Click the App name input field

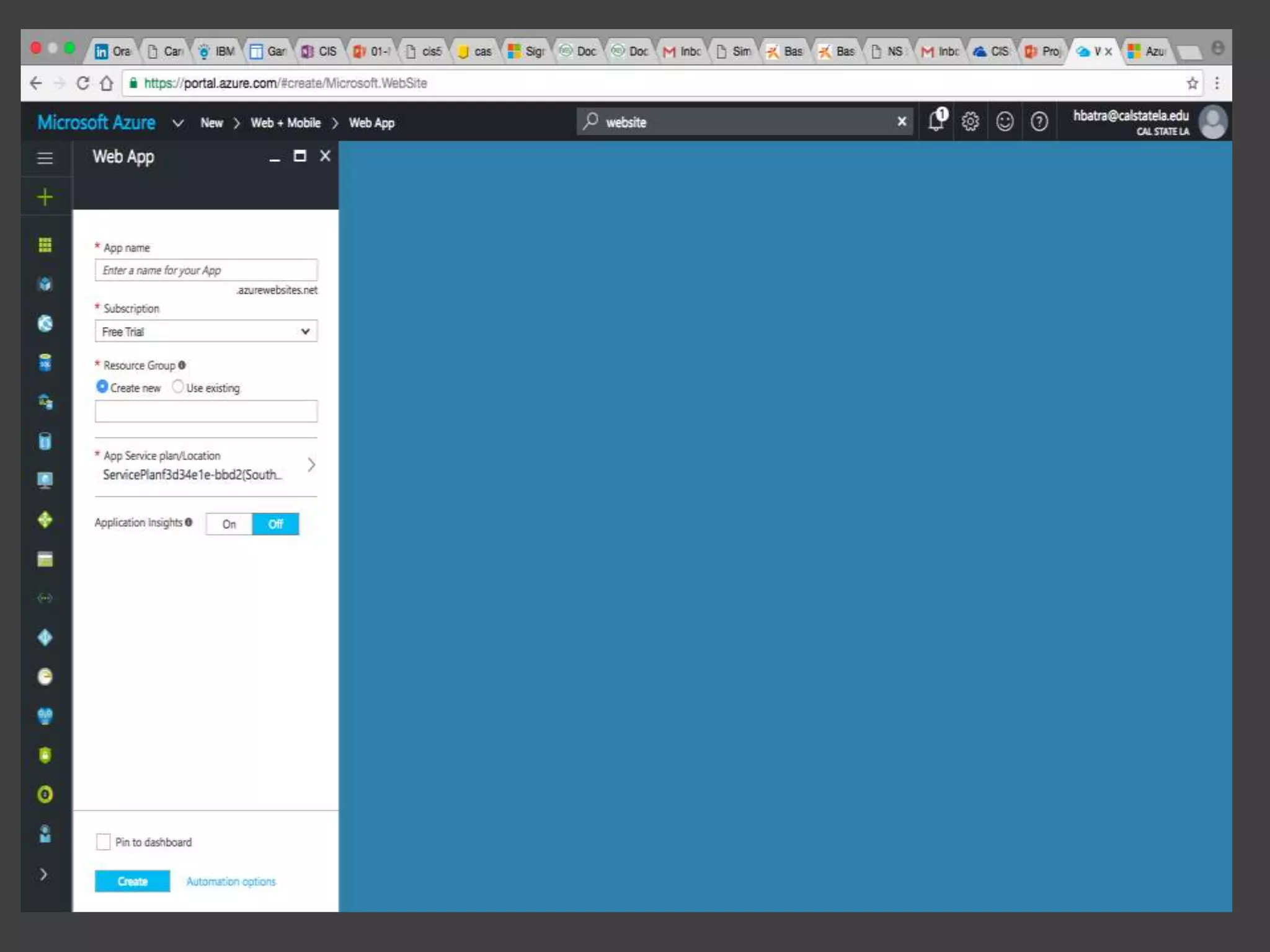[x=206, y=270]
